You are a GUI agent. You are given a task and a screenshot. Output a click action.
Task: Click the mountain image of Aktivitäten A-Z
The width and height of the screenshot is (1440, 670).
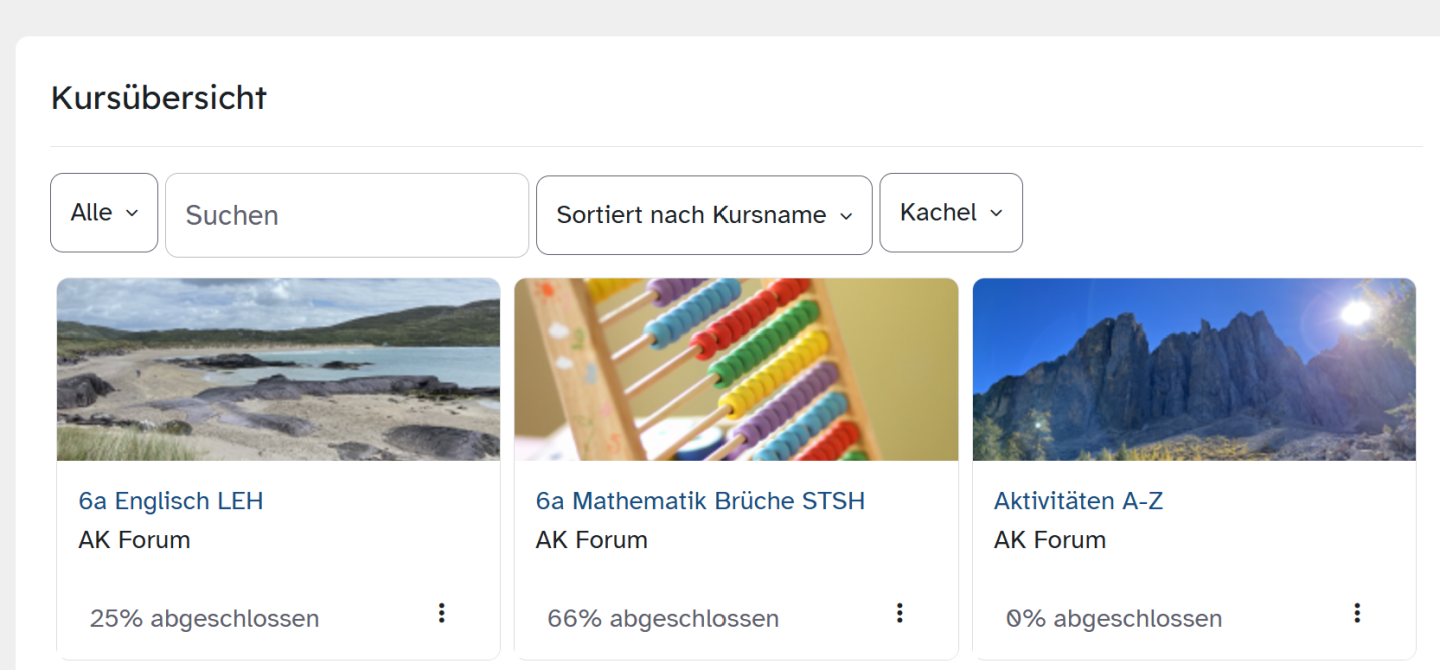[x=1194, y=369]
